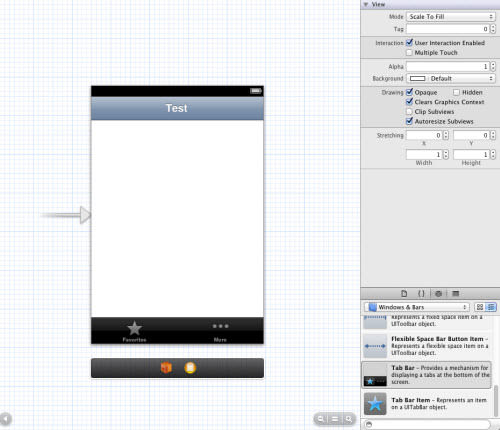Select the Tab Bar Item library object

(426, 404)
